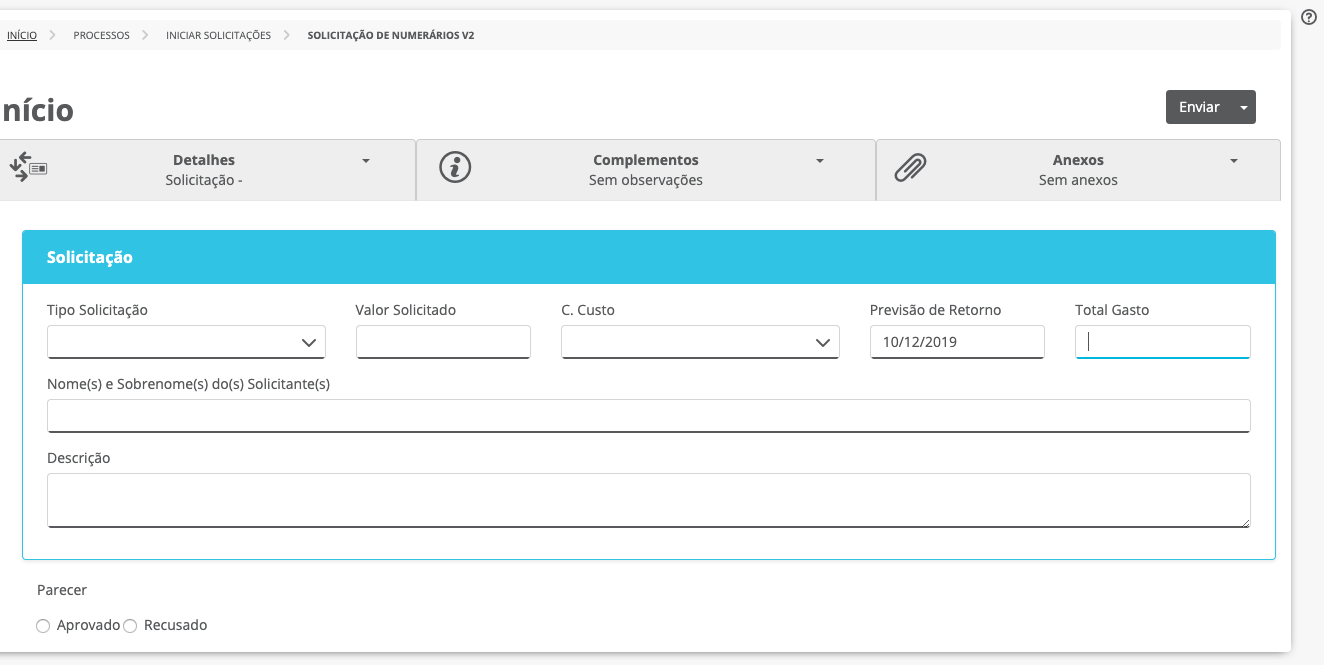The width and height of the screenshot is (1324, 665).
Task: Focus the Valor Solicitado field
Action: 443,342
